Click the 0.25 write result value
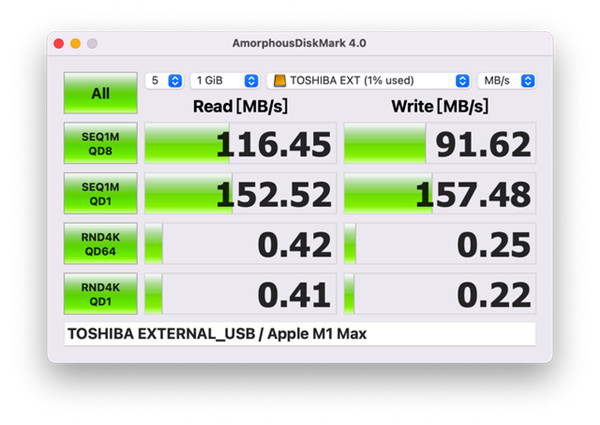 439,244
